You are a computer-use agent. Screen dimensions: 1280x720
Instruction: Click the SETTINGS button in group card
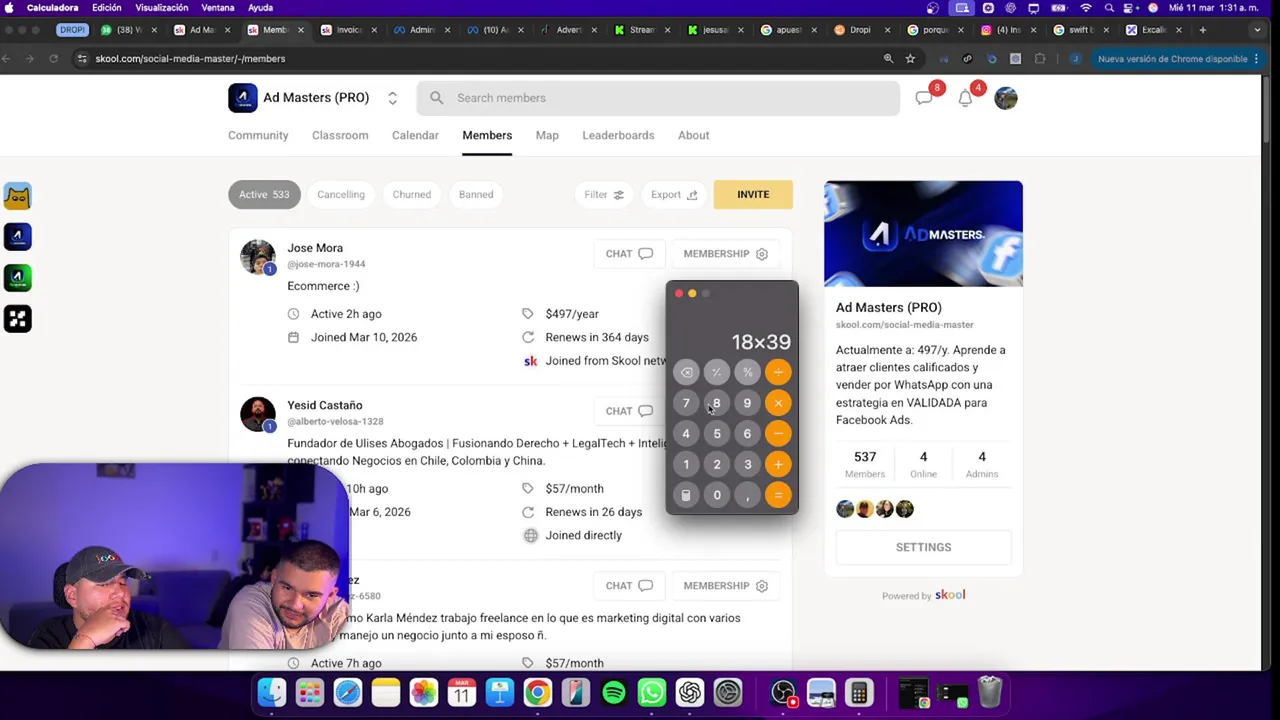923,547
